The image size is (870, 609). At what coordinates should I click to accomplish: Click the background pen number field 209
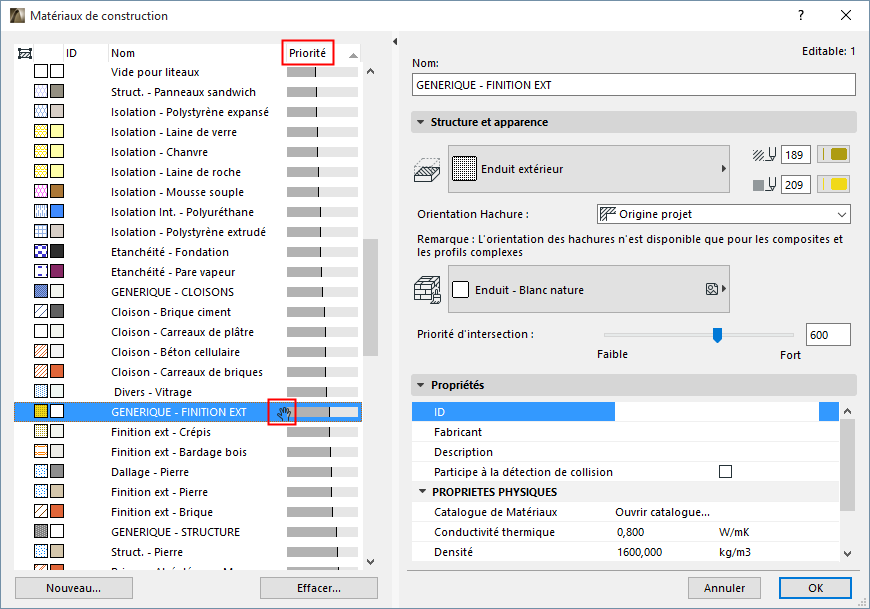pos(796,185)
